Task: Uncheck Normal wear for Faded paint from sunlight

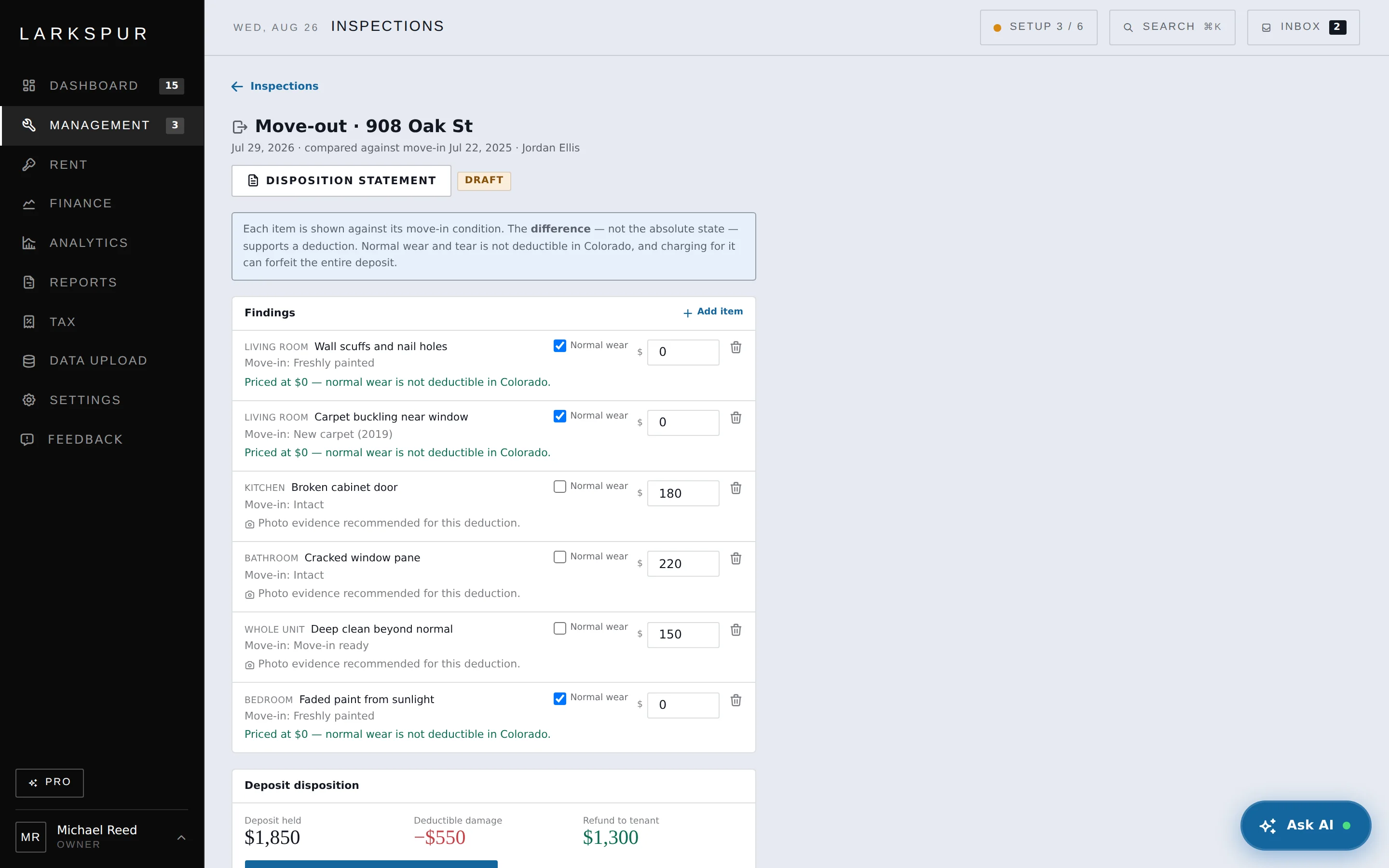Action: click(559, 699)
